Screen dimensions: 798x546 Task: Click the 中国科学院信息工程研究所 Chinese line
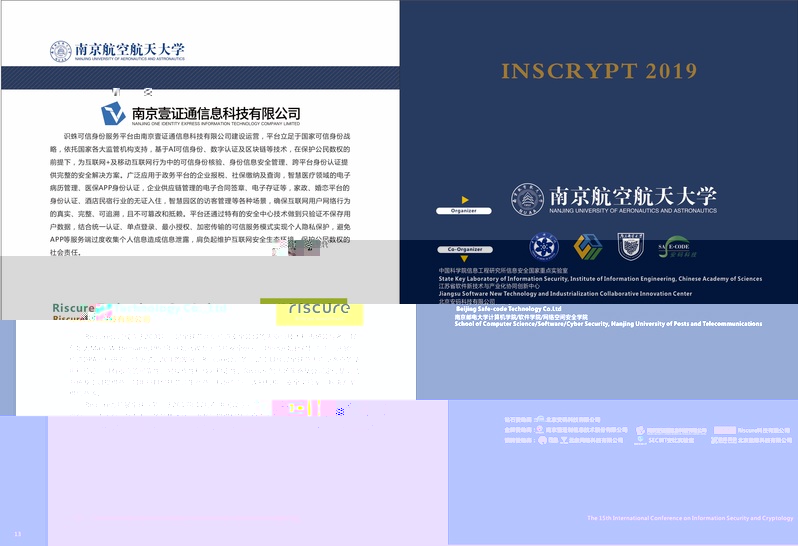(503, 271)
